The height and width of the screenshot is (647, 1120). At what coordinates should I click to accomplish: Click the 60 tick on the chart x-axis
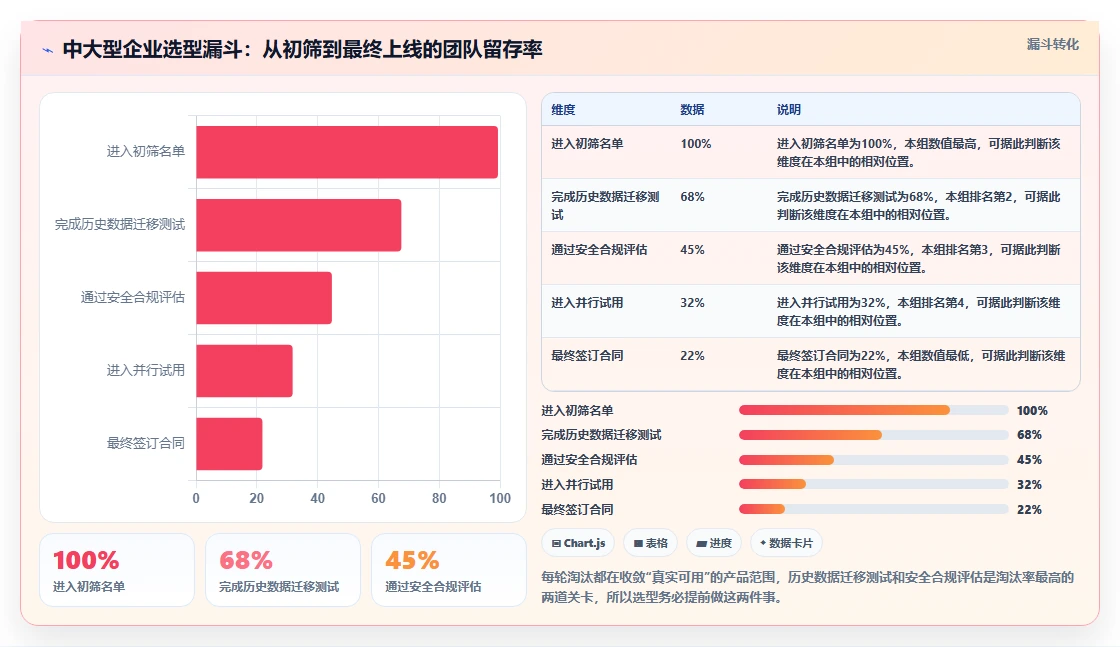click(x=379, y=498)
